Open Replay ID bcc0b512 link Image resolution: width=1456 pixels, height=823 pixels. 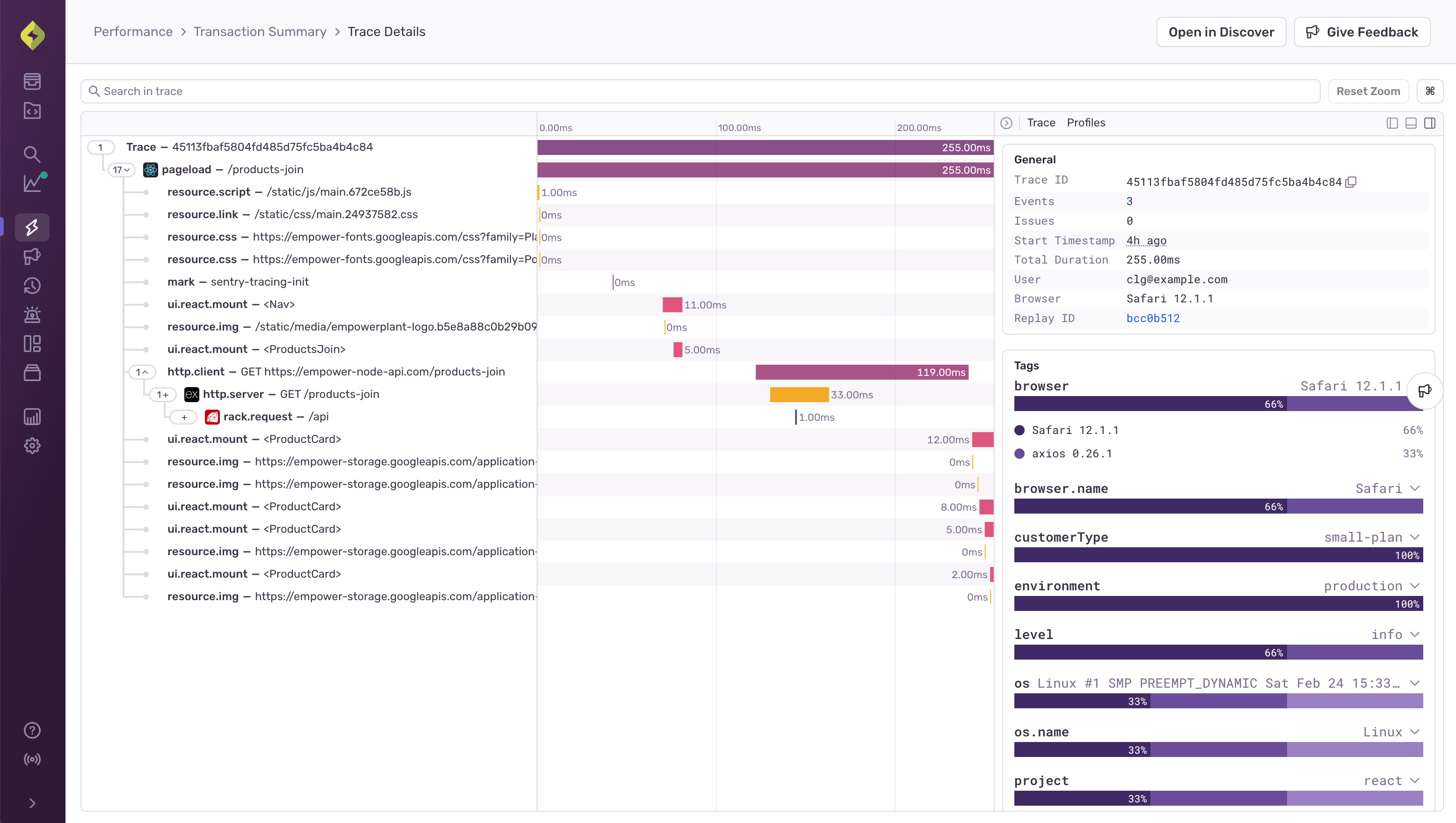(x=1153, y=318)
